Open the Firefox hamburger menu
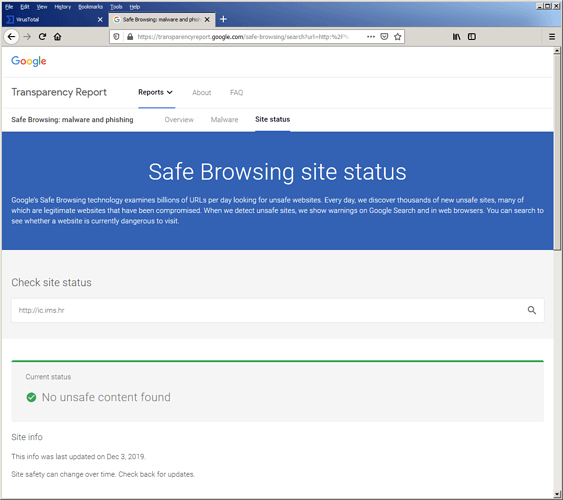The width and height of the screenshot is (563, 500). (x=552, y=37)
